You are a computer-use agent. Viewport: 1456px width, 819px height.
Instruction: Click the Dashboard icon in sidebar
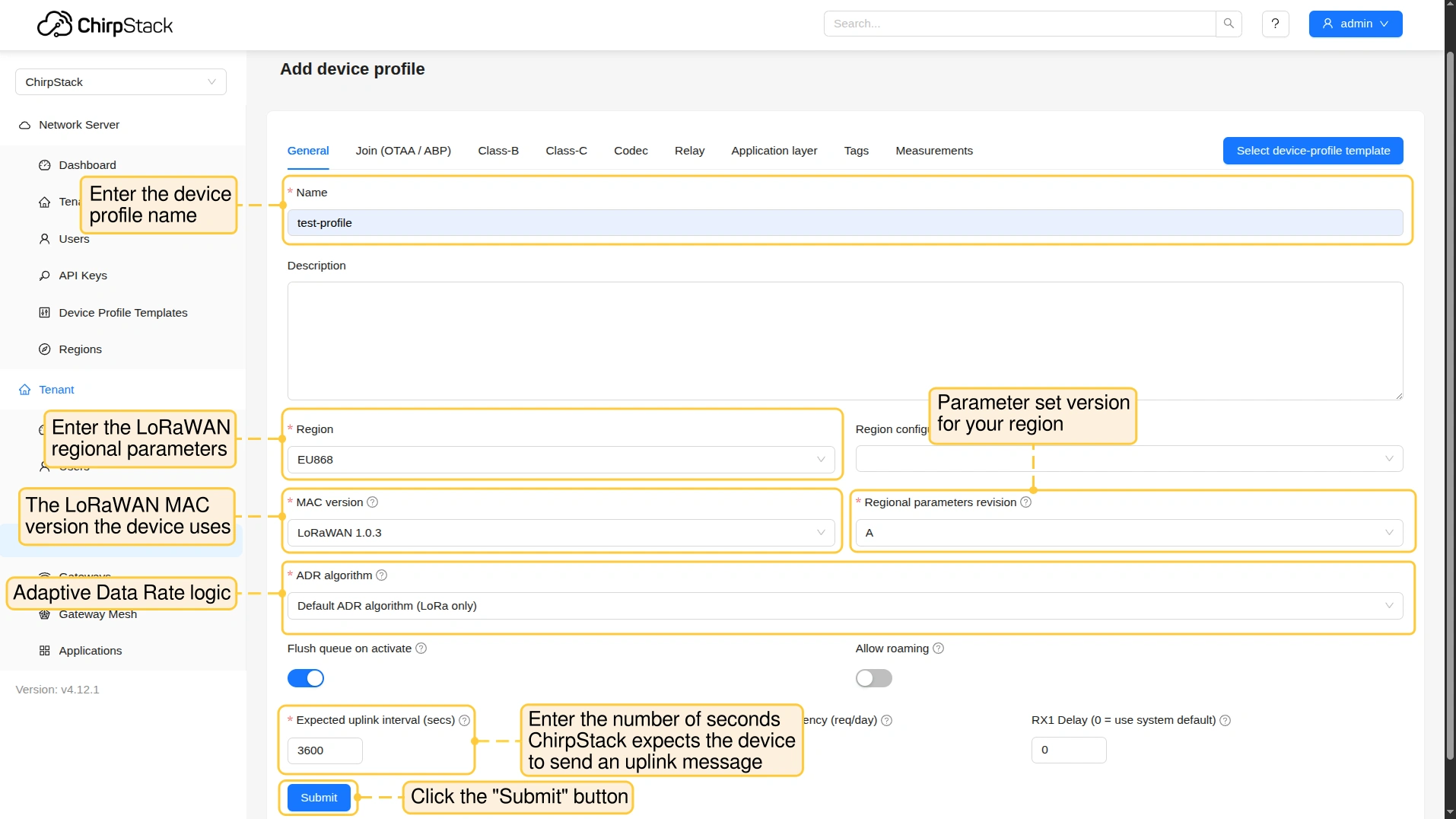coord(45,165)
